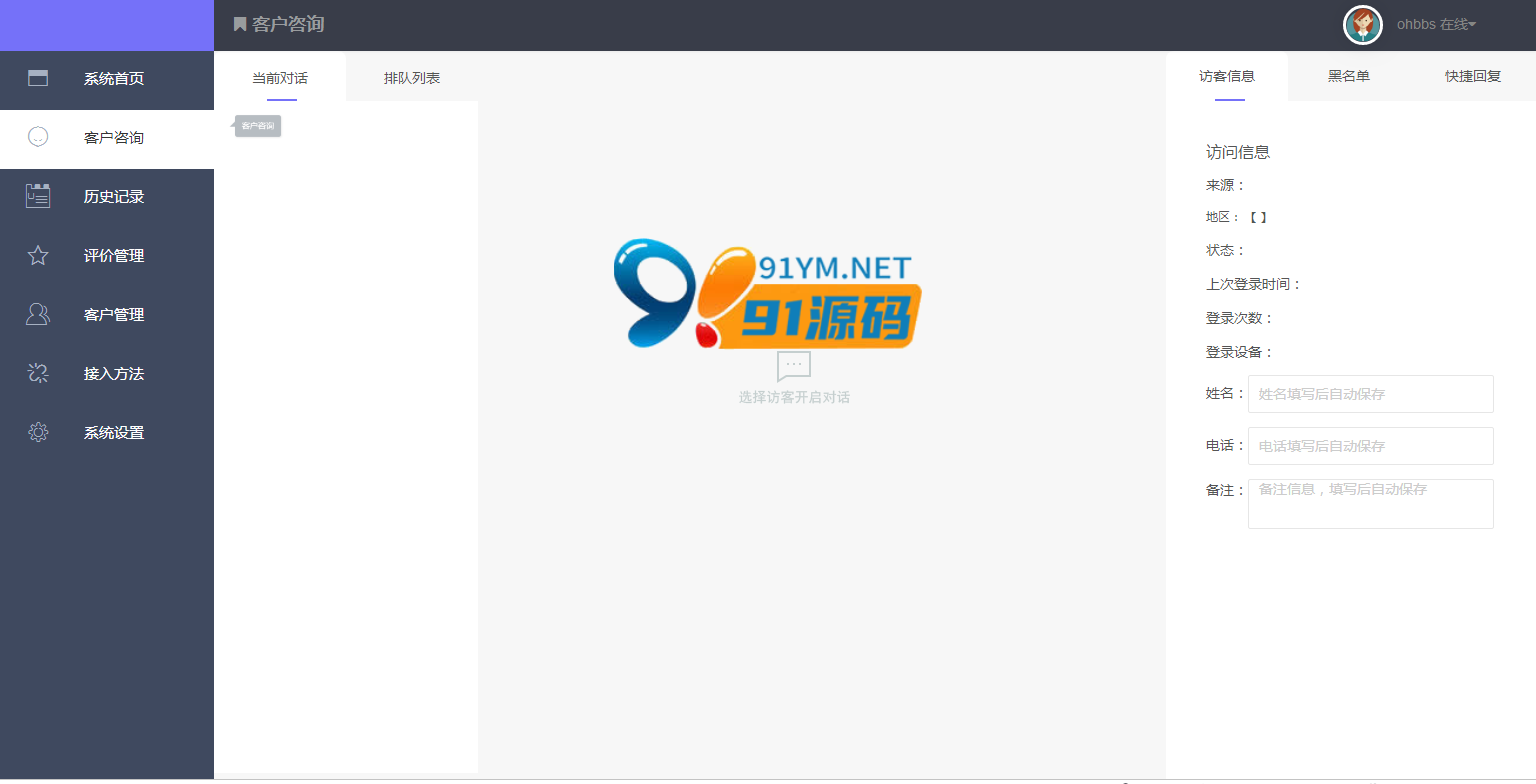Select the 访客信息 tab
Image resolution: width=1536 pixels, height=784 pixels.
[x=1227, y=76]
